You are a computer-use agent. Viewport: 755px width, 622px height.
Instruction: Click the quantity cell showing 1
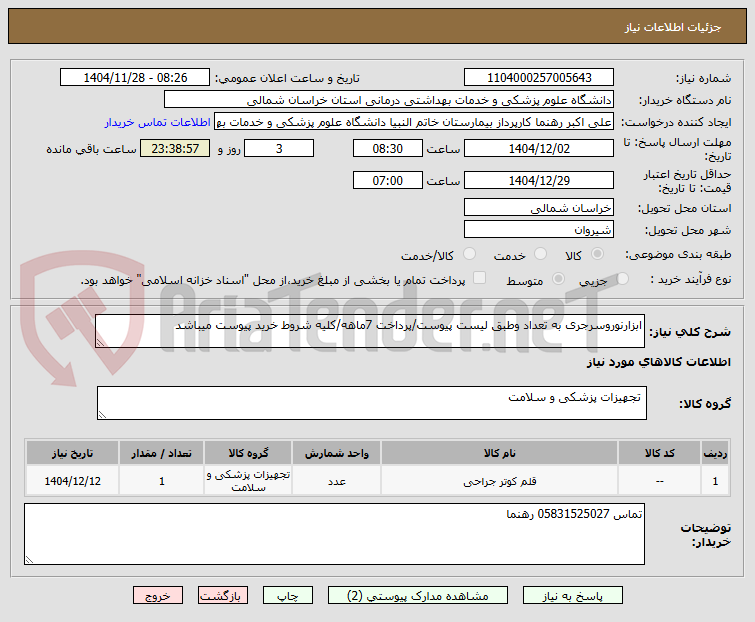click(x=161, y=481)
